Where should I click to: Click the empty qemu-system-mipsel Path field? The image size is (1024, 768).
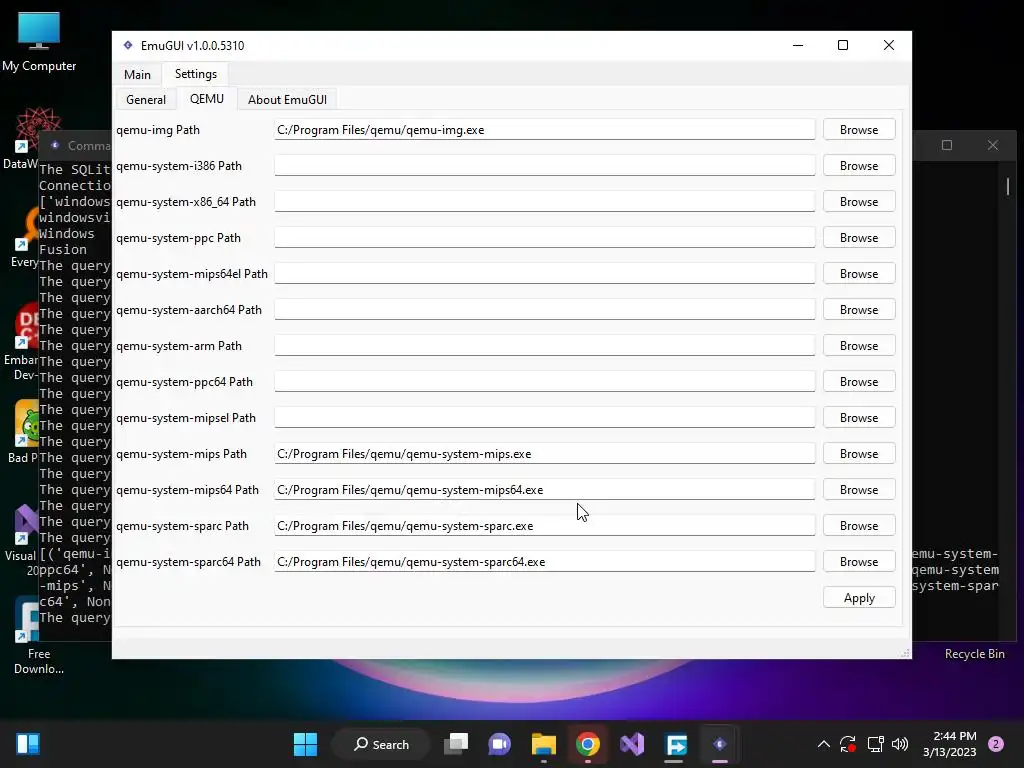[x=545, y=417]
